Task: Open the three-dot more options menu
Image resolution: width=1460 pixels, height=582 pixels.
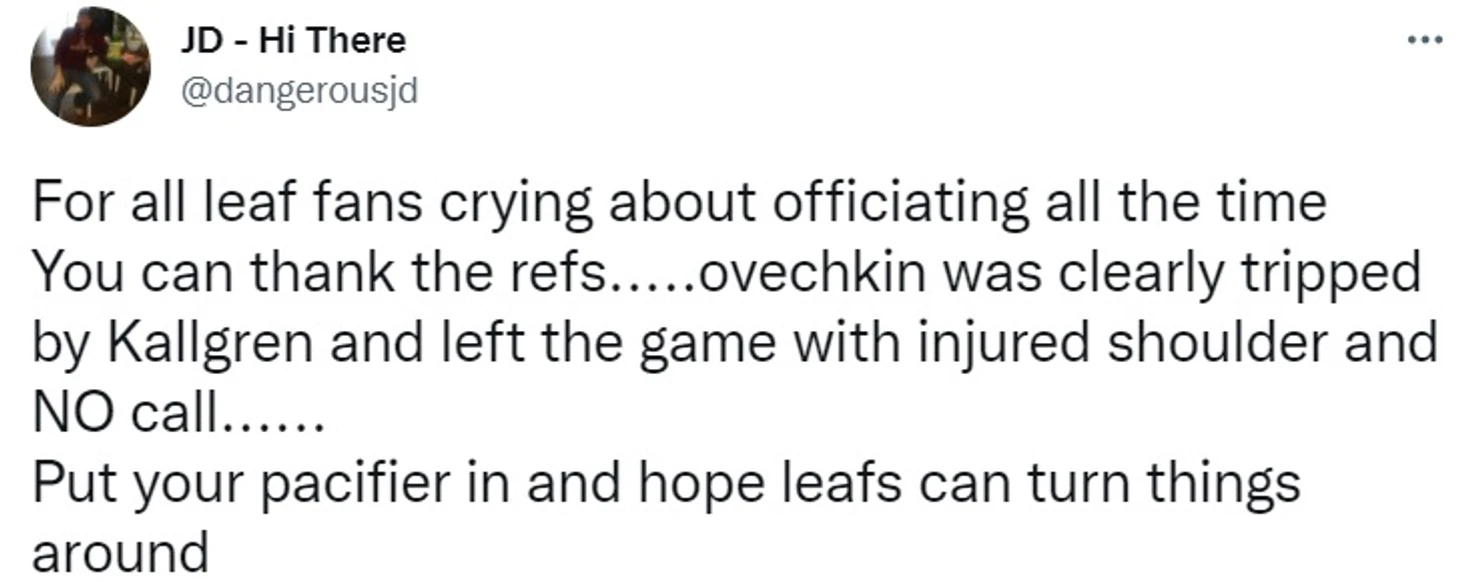Action: pyautogui.click(x=1425, y=41)
